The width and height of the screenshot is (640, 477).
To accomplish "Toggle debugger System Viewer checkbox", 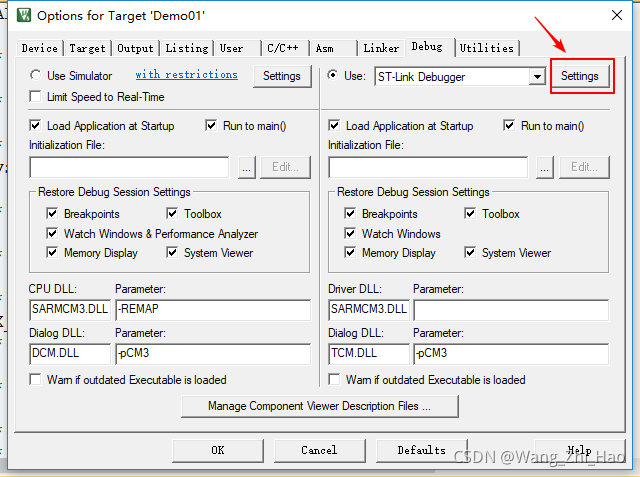I will [470, 253].
